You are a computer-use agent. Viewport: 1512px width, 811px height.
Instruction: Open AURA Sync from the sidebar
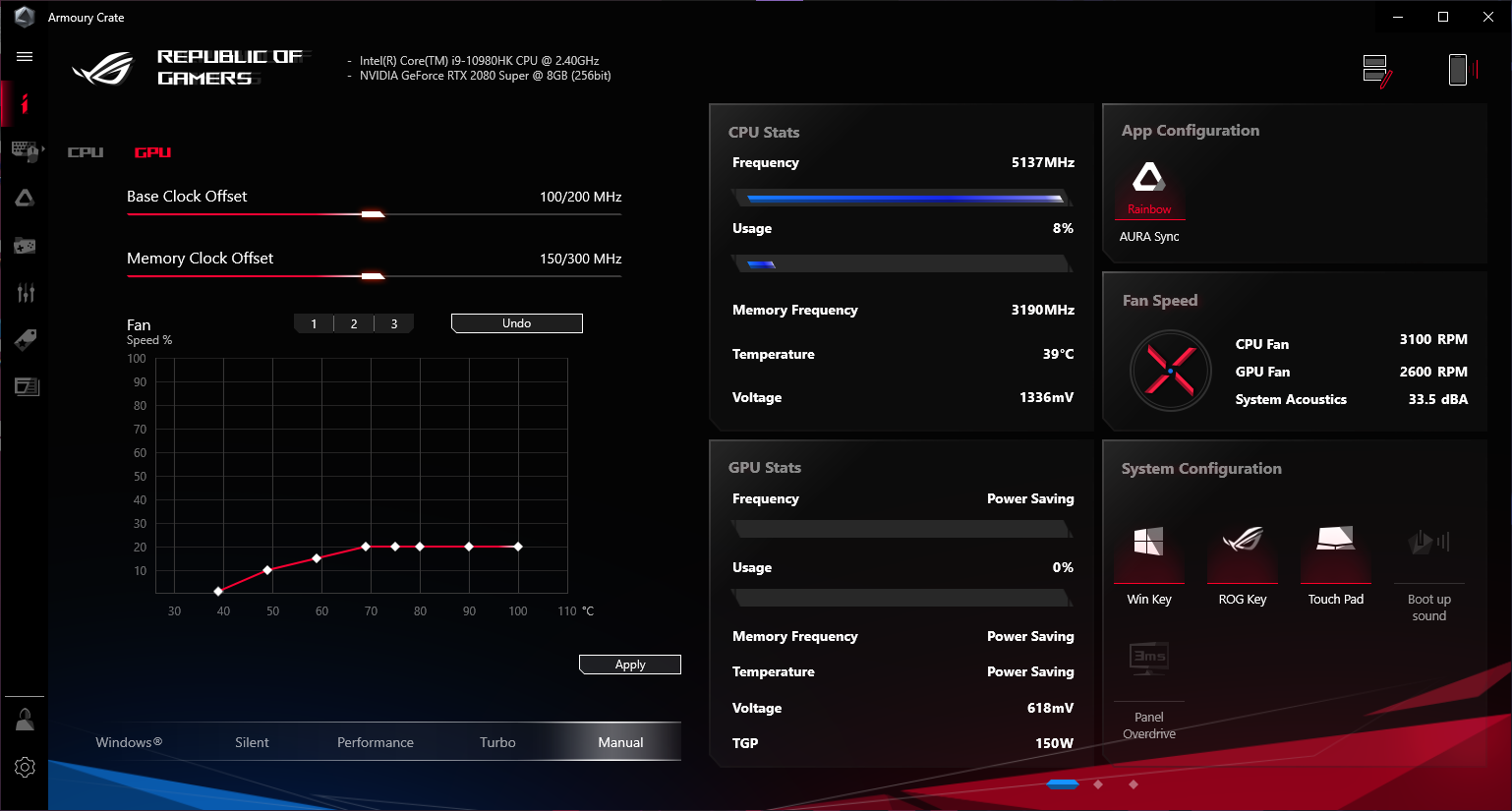25,198
